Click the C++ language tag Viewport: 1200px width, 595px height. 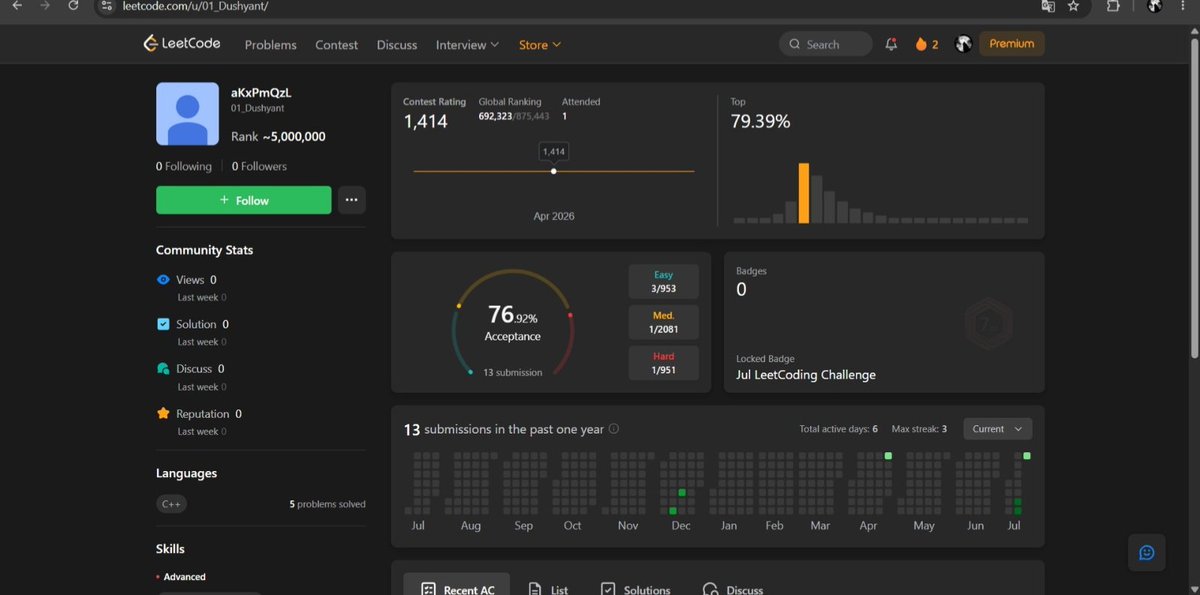171,504
